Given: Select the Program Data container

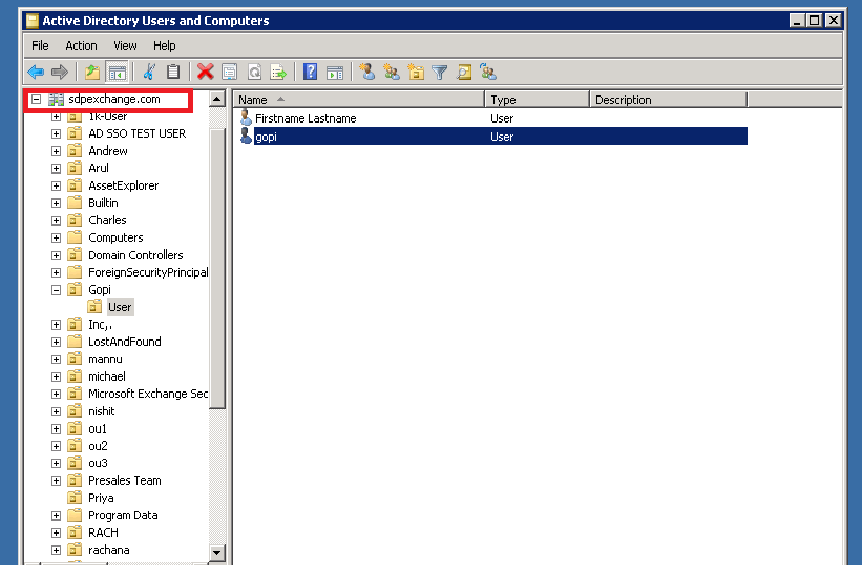Looking at the screenshot, I should pyautogui.click(x=123, y=516).
